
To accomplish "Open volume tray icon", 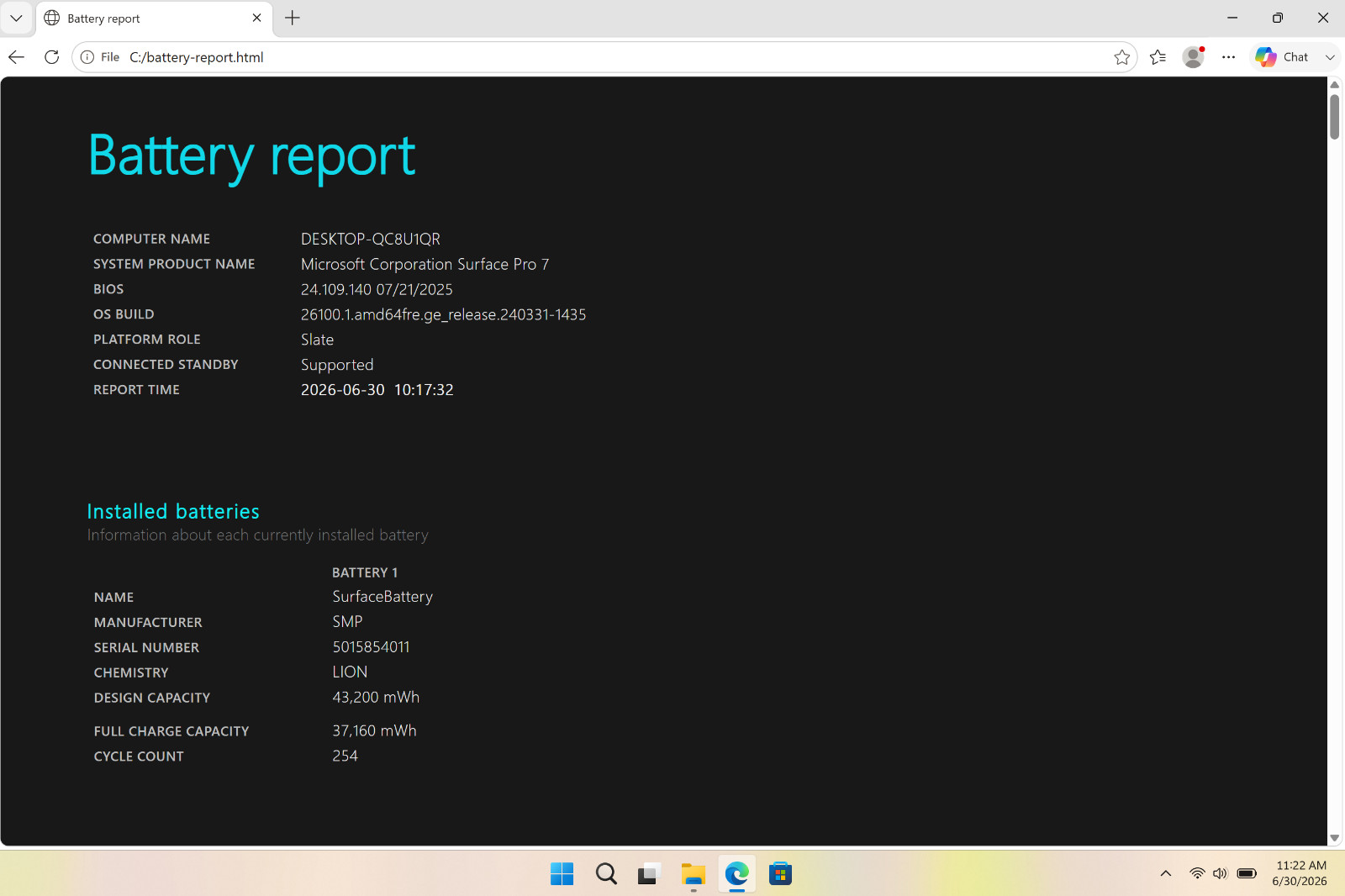I will point(1220,873).
